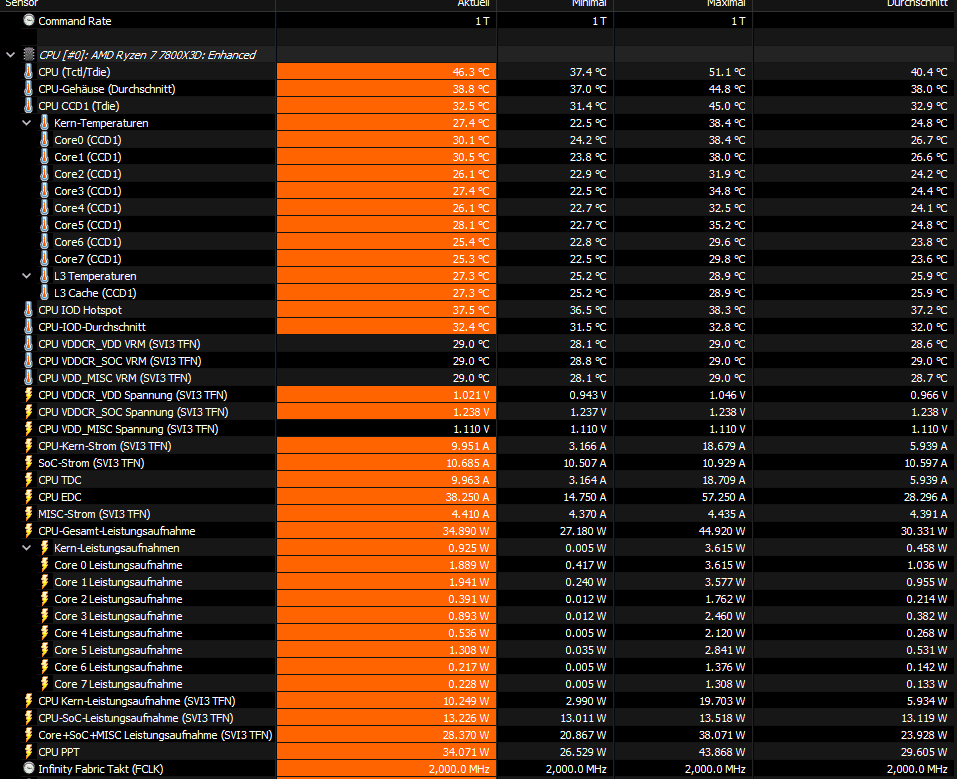Click current value 37.5 °C of CPU IOD Hotspot

tap(471, 310)
